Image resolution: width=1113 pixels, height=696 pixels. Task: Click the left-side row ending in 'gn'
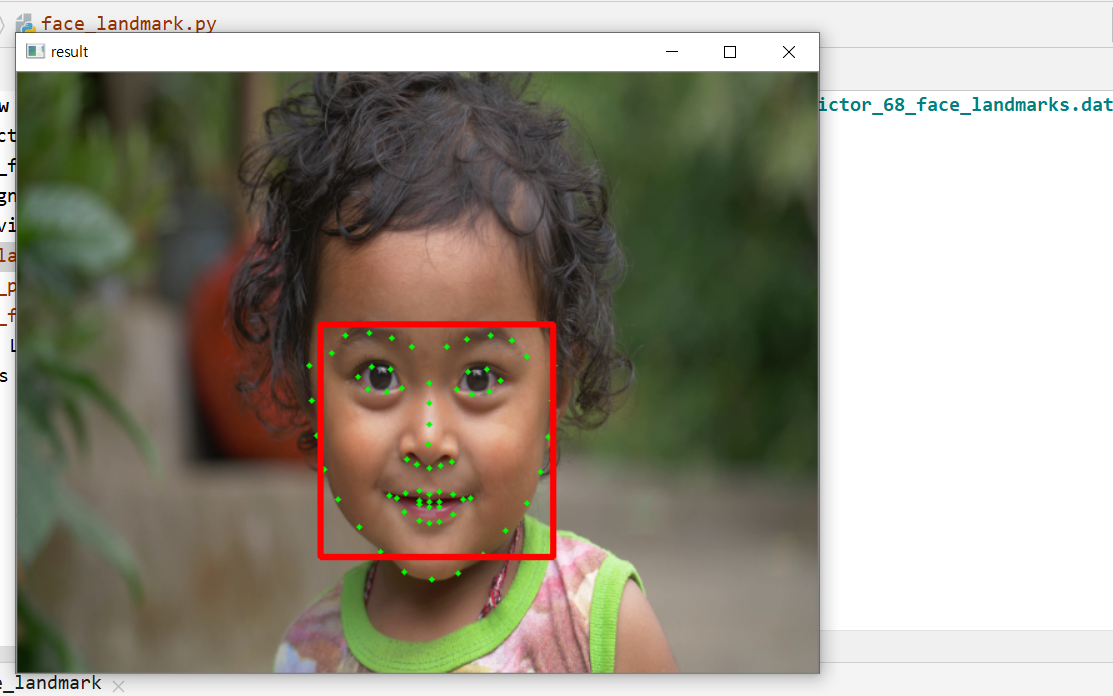tap(7, 196)
